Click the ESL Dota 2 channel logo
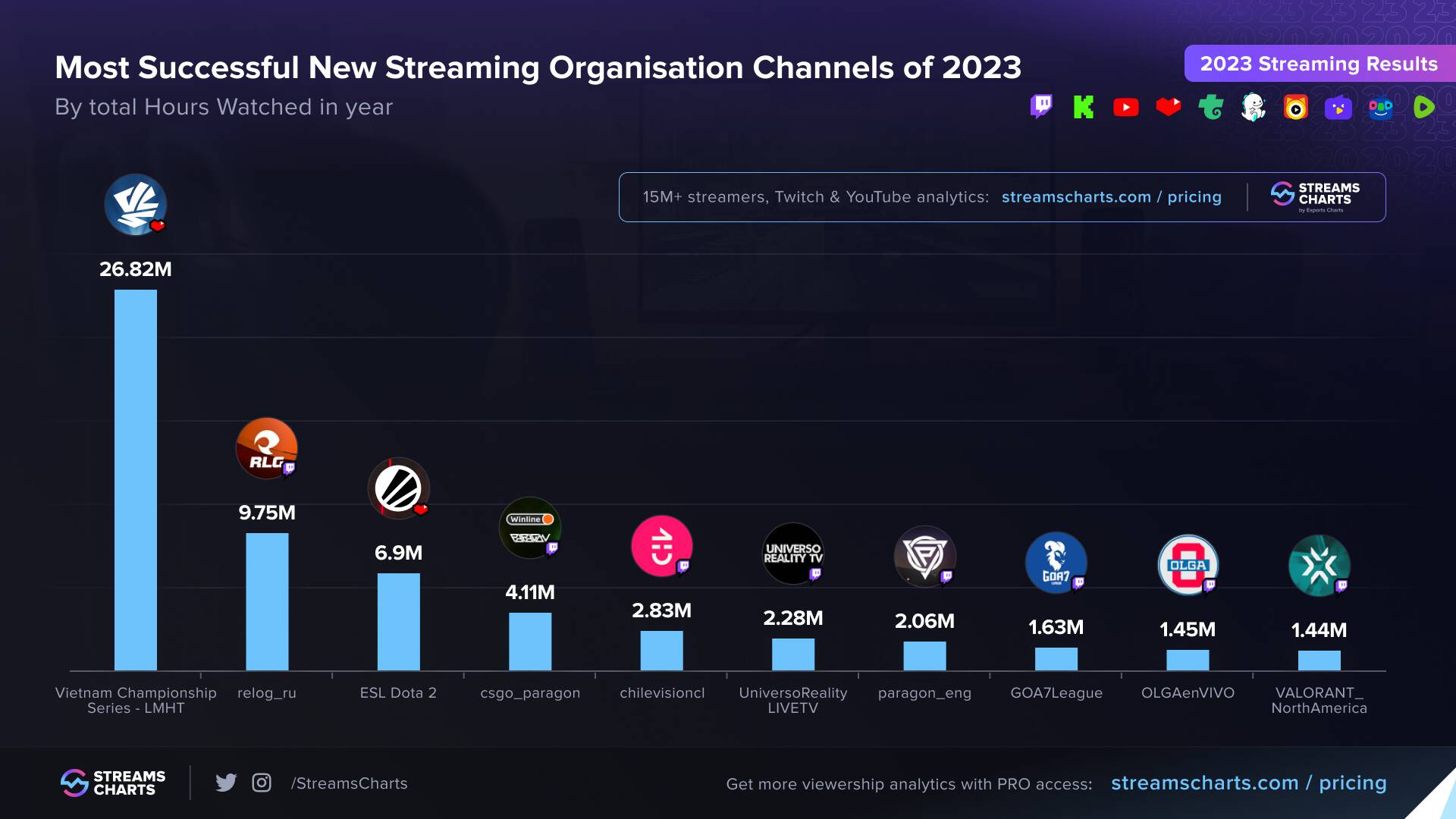The image size is (1456, 819). point(399,488)
